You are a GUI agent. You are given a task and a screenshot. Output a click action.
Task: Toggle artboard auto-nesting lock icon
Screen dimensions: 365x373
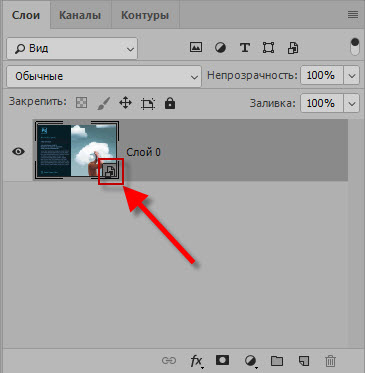point(148,104)
